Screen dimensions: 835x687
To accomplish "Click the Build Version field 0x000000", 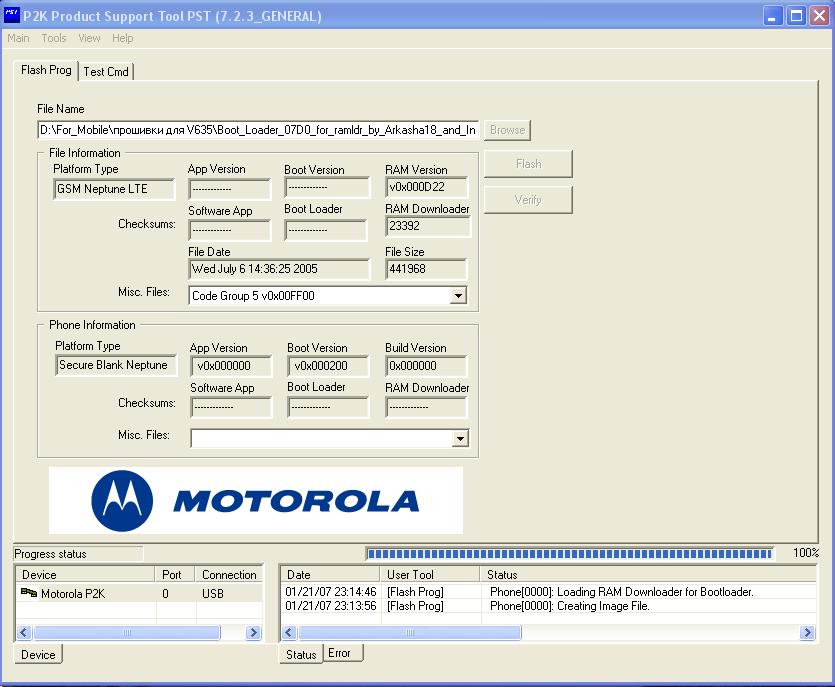I will (x=426, y=366).
